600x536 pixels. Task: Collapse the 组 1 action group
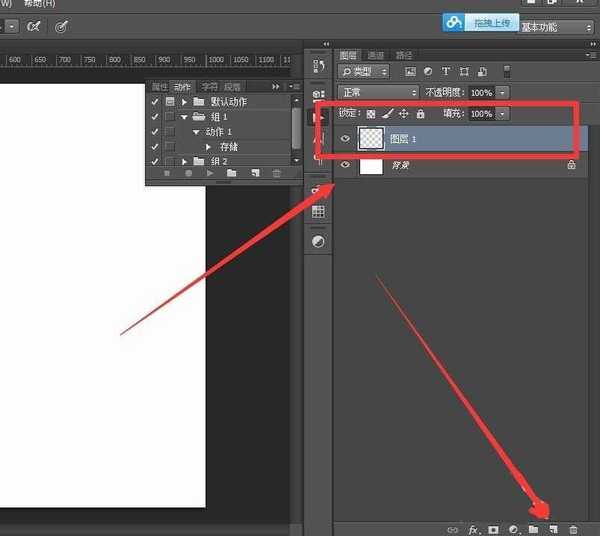tap(185, 117)
